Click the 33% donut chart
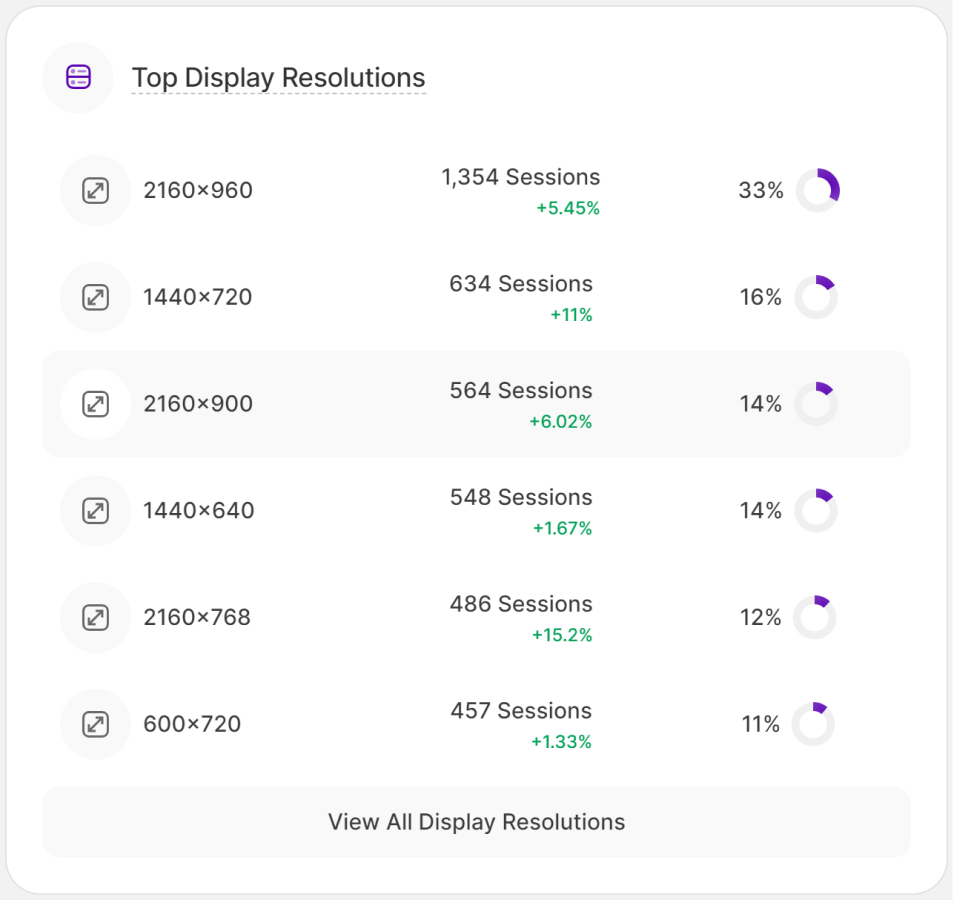The width and height of the screenshot is (953, 900). tap(818, 190)
